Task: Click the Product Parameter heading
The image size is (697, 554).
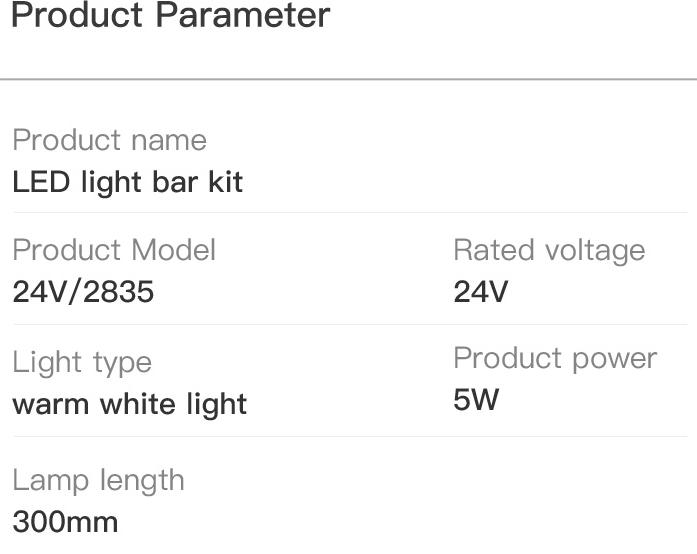Action: point(171,15)
